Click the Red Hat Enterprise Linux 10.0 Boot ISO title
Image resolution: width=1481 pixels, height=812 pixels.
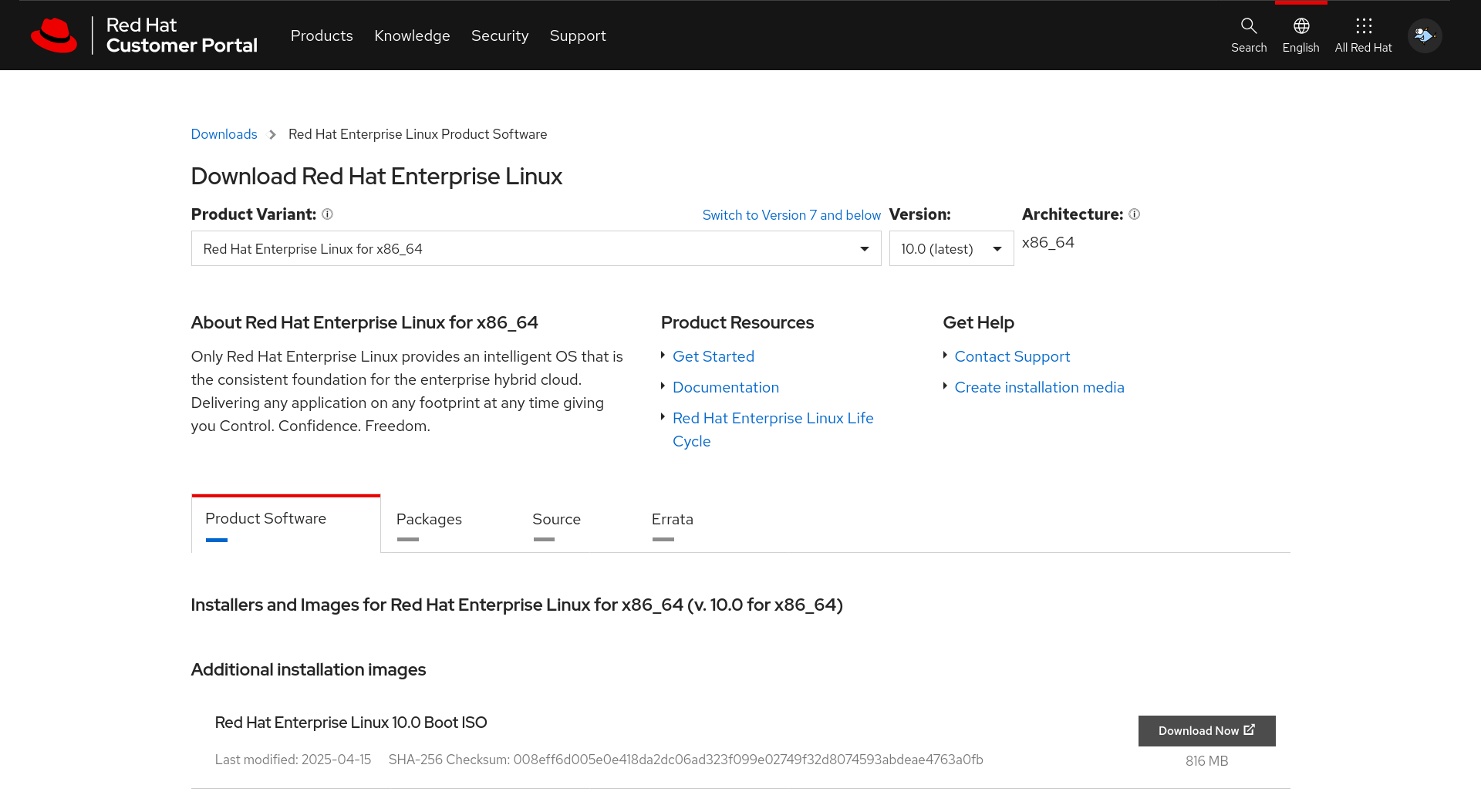coord(351,723)
